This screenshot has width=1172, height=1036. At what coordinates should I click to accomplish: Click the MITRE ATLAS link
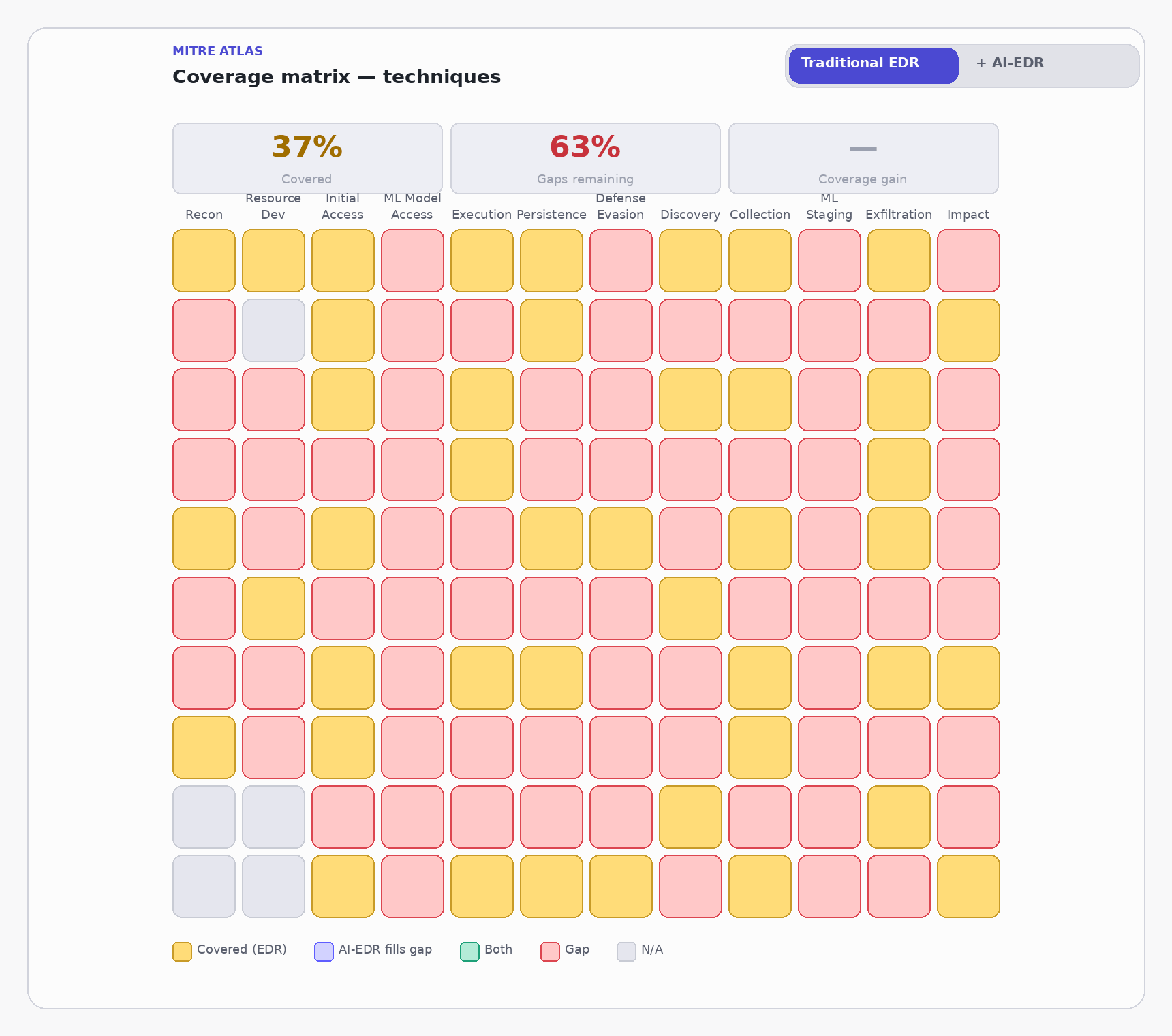pyautogui.click(x=217, y=50)
